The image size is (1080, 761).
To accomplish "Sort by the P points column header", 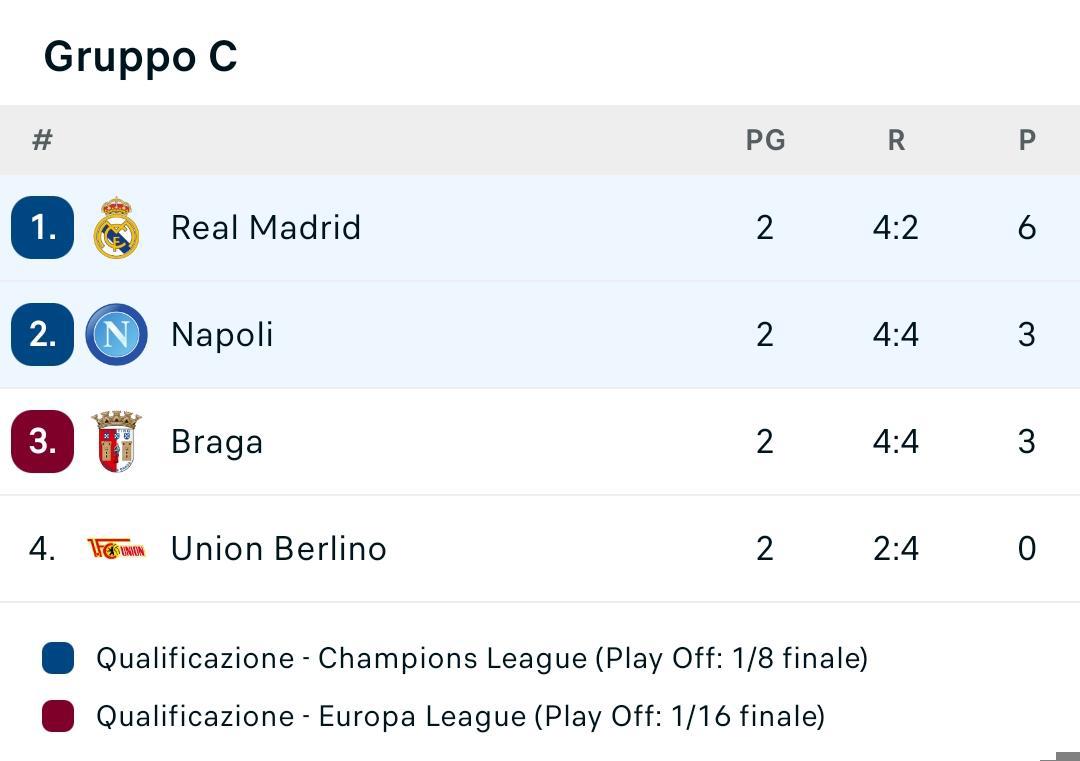I will click(1027, 140).
